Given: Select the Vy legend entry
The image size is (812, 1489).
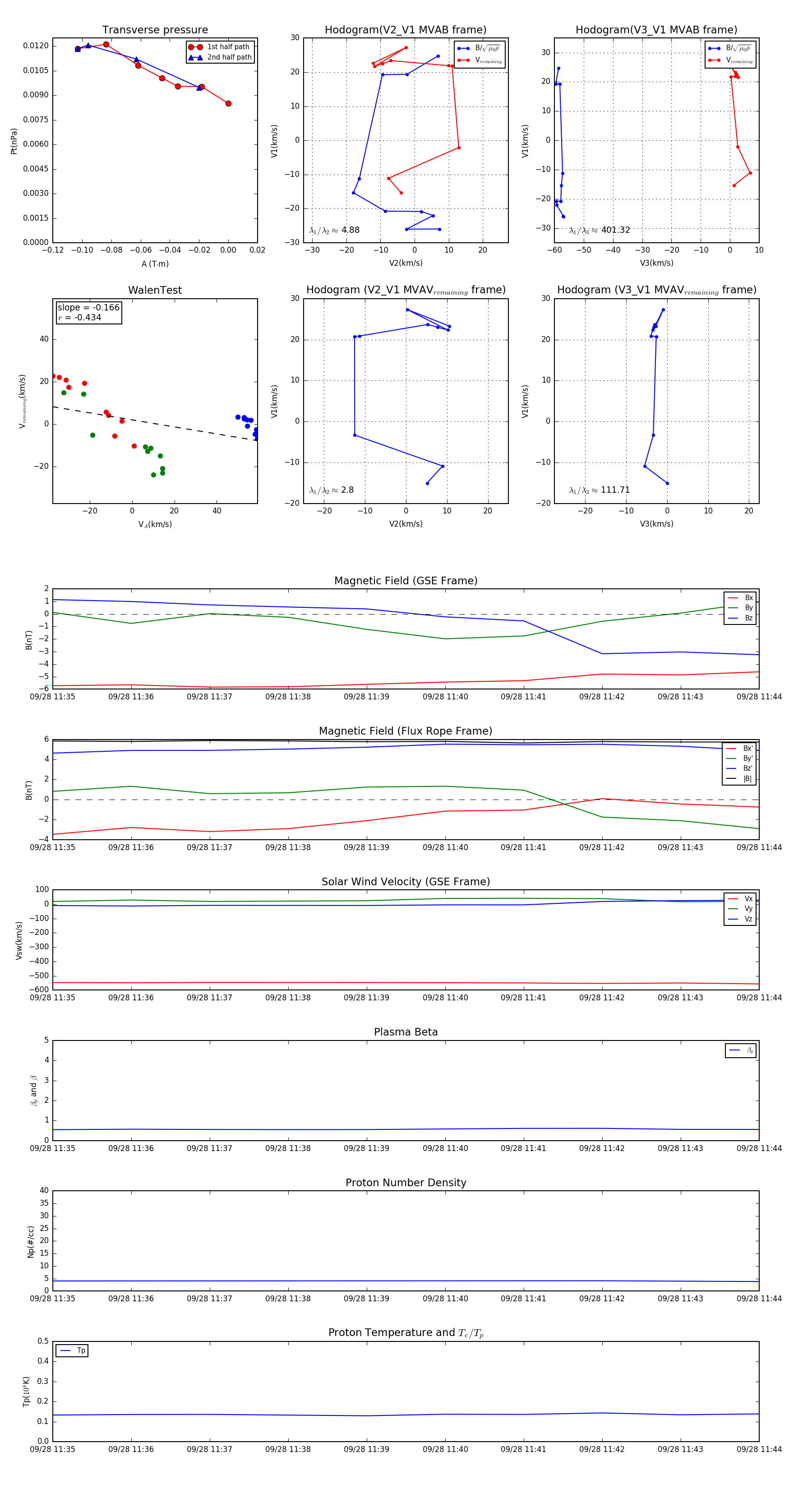Looking at the screenshot, I should pos(740,909).
